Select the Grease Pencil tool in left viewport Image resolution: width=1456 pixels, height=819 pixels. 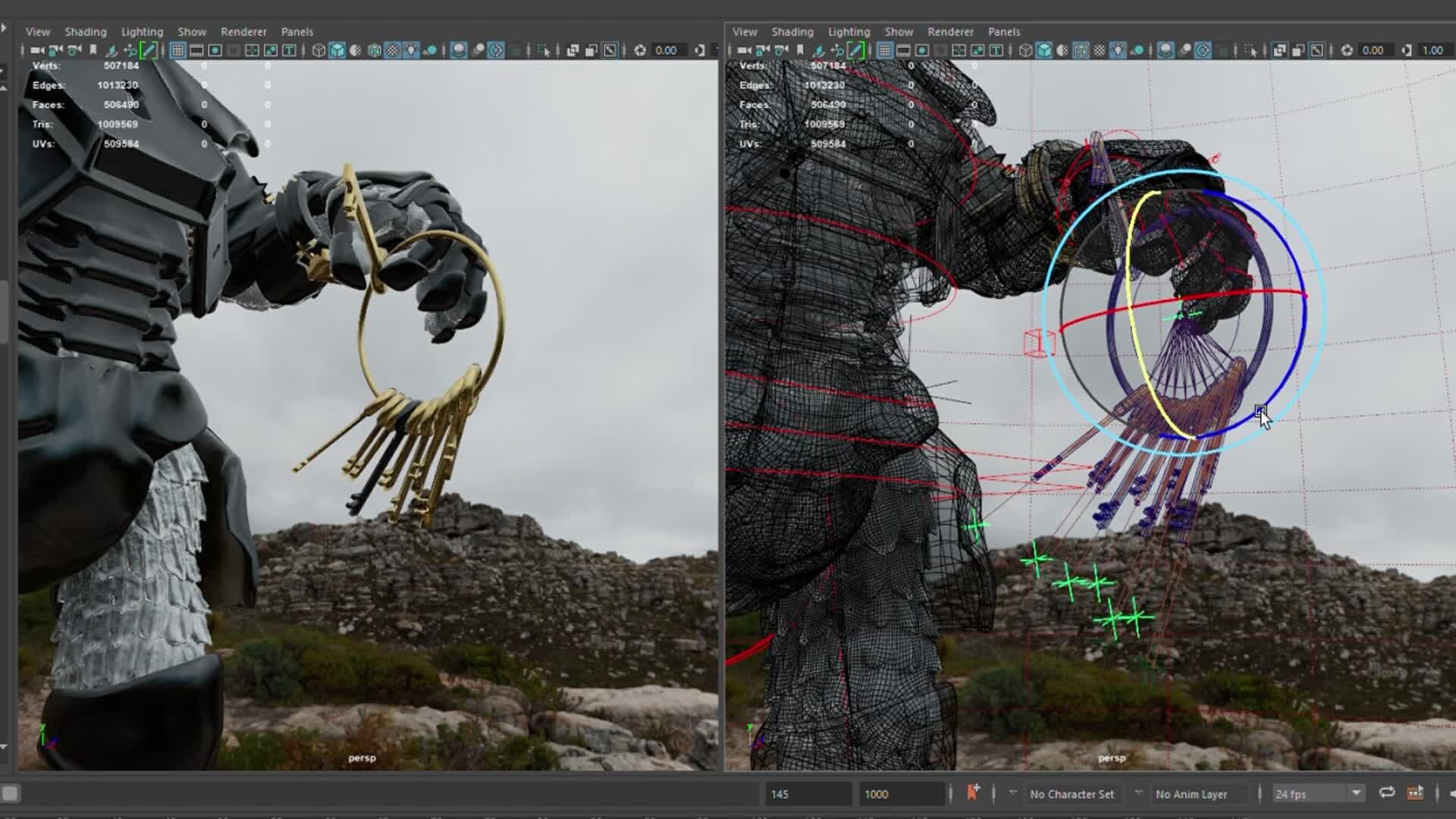tap(149, 50)
